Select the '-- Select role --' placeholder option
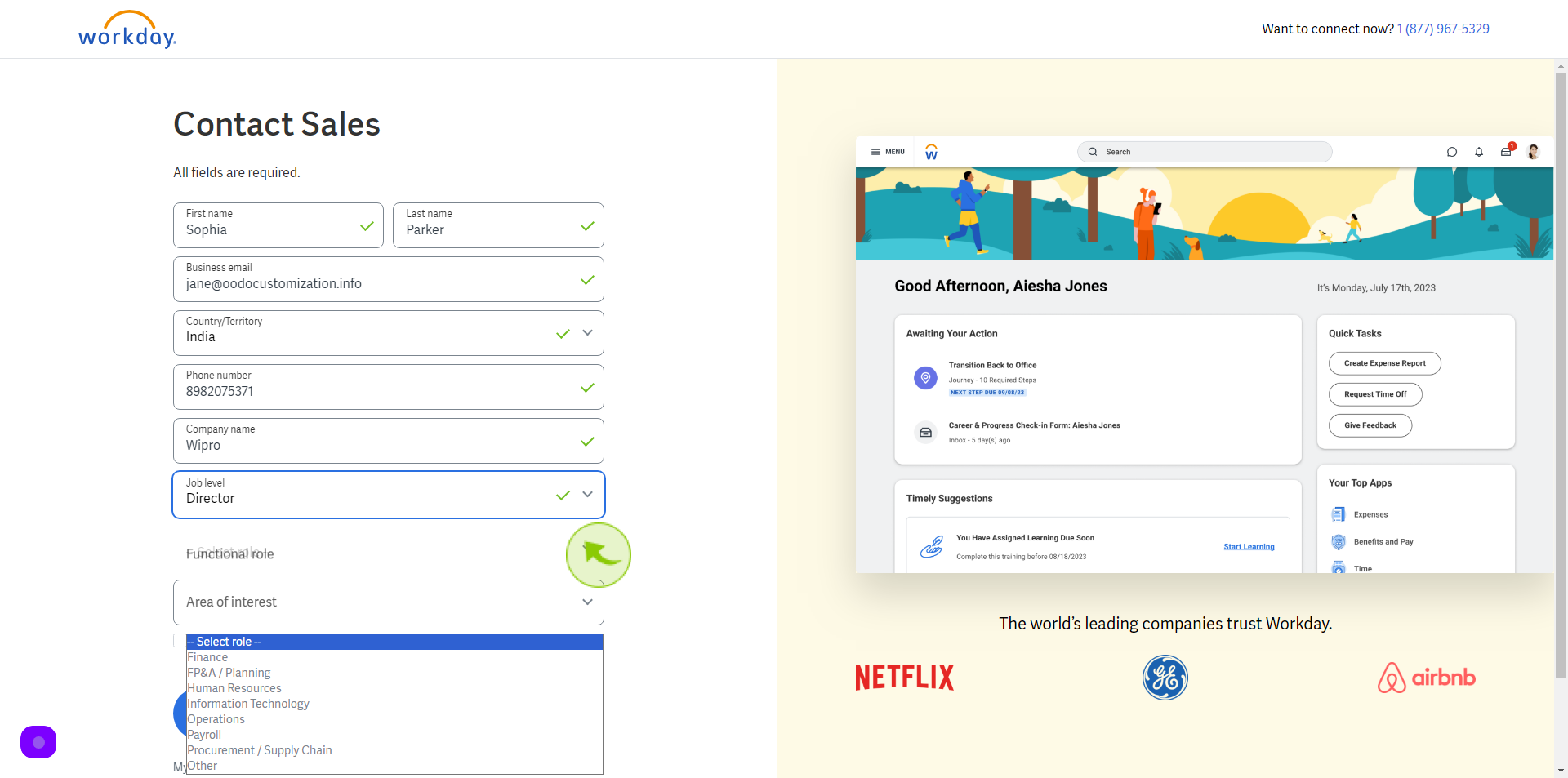This screenshot has width=1568, height=778. click(x=394, y=642)
